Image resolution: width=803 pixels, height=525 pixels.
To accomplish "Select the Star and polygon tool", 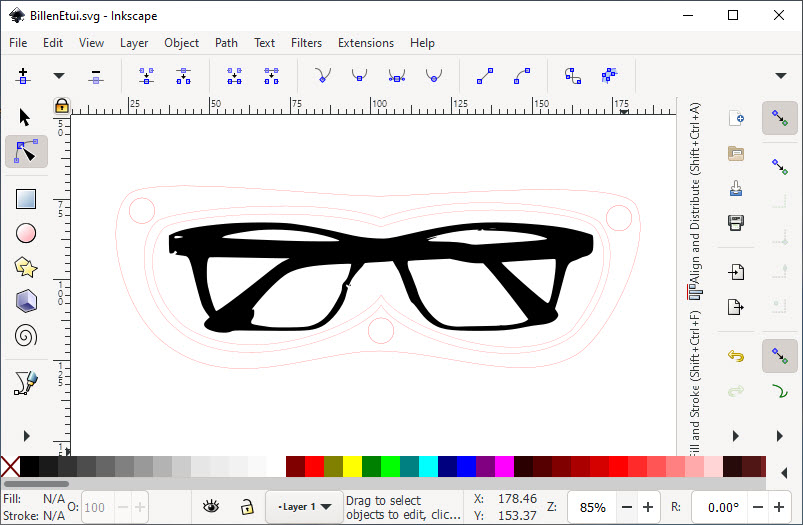I will coord(26,267).
